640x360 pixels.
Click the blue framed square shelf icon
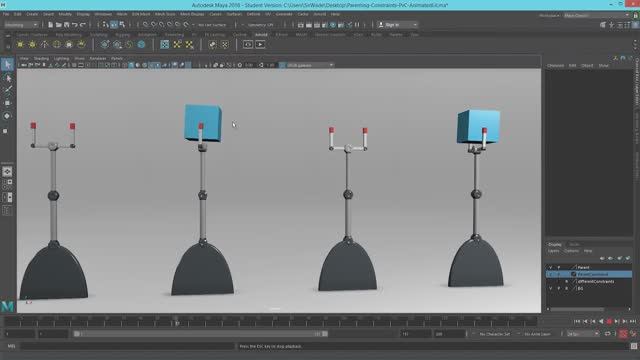coord(164,44)
